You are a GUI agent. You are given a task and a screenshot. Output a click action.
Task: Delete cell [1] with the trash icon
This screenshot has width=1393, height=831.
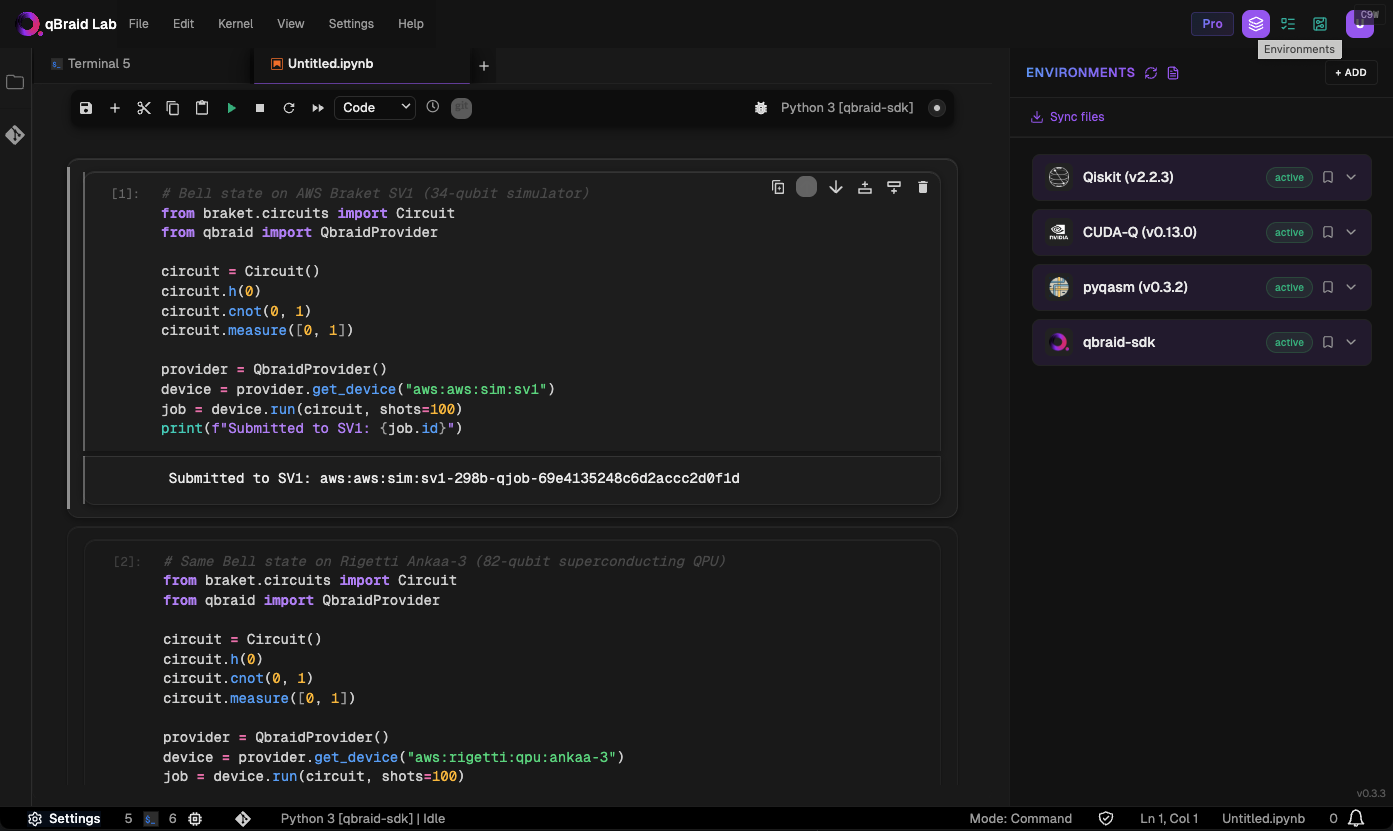(923, 187)
